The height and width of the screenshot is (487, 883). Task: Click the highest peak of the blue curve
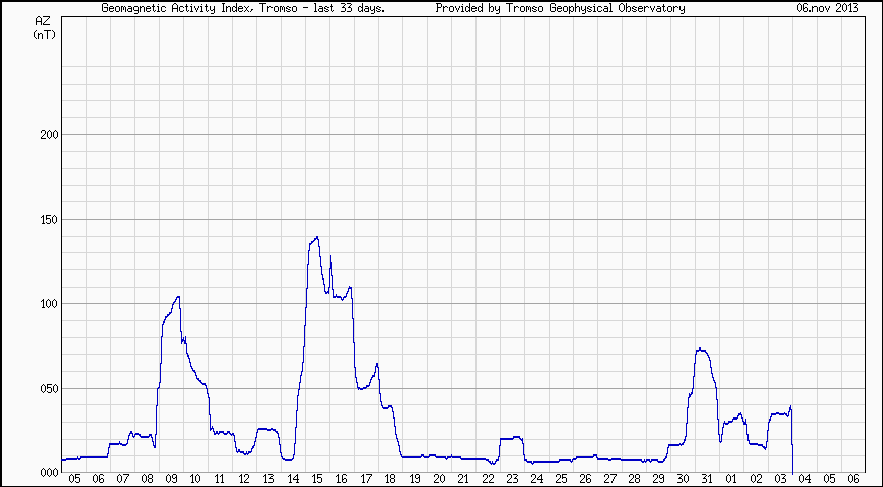317,238
